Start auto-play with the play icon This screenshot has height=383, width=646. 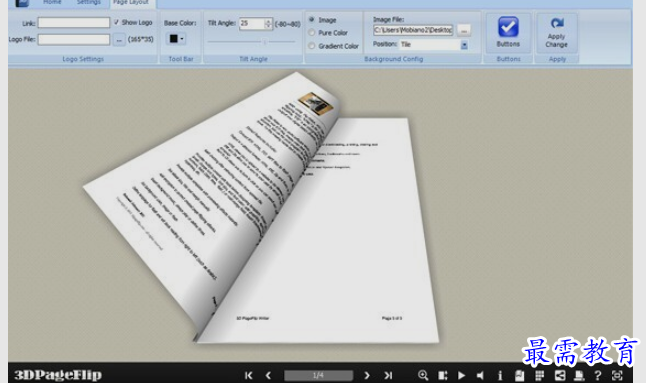pos(461,375)
